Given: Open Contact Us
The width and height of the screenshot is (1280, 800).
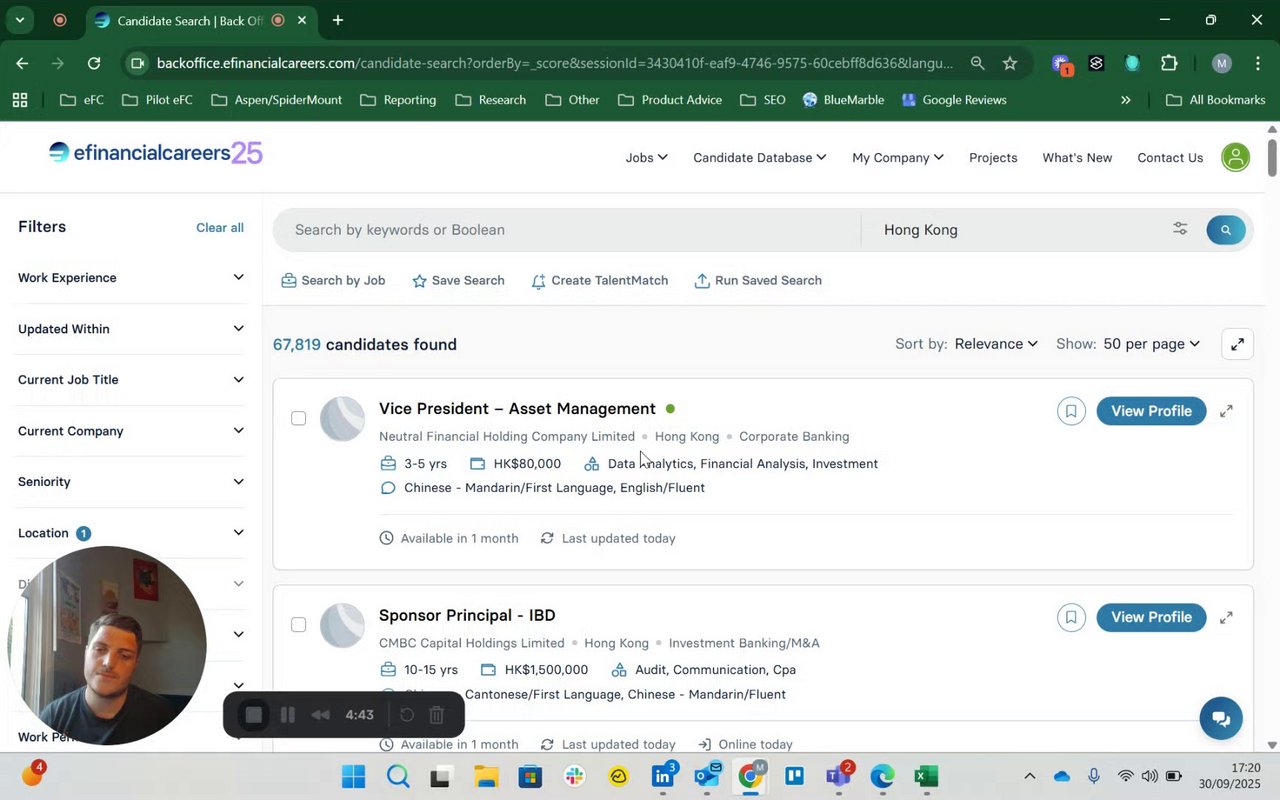Looking at the screenshot, I should coord(1170,158).
